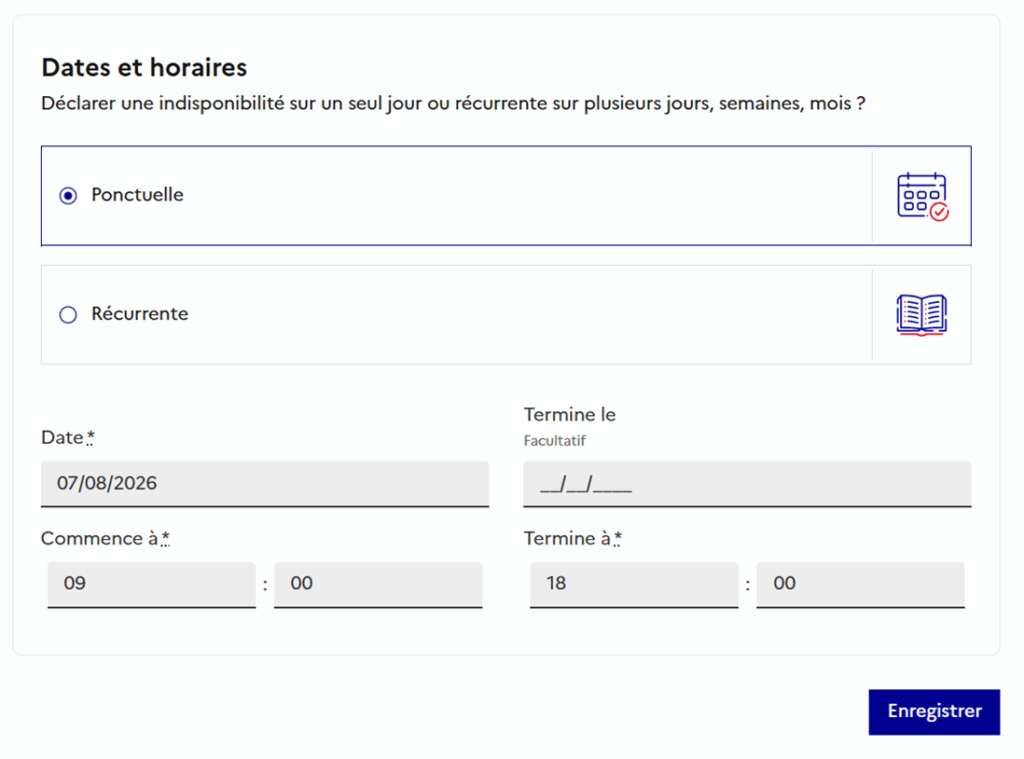The height and width of the screenshot is (759, 1024).
Task: Click the Ponctuelle label text
Action: pos(137,195)
